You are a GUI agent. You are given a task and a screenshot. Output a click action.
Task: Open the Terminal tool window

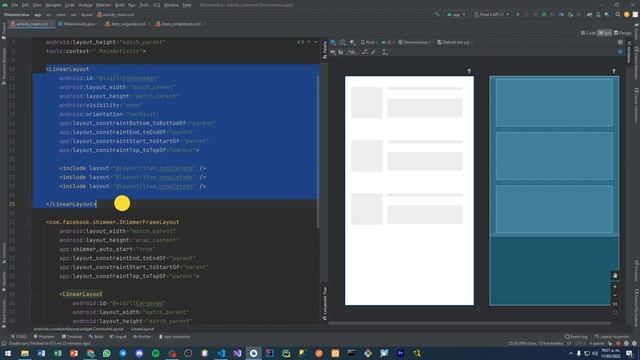72,337
